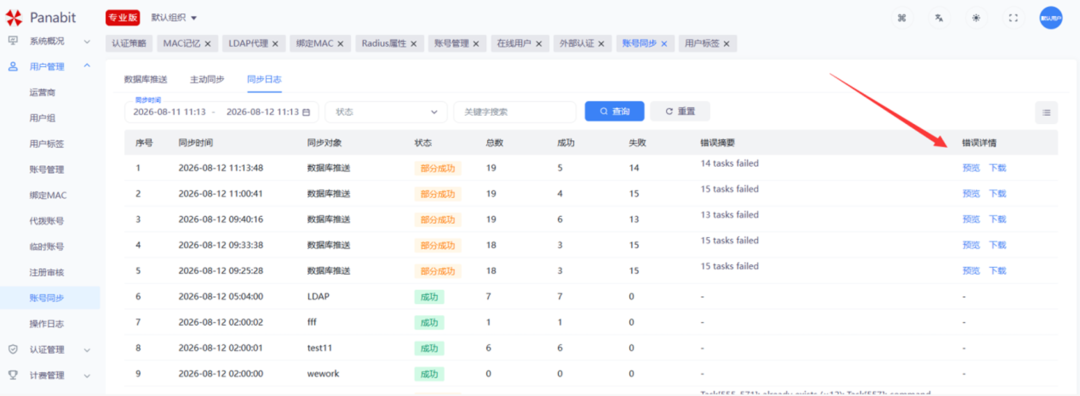Switch to the 数据库推送 sub-tab
This screenshot has width=1080, height=396.
[x=145, y=79]
